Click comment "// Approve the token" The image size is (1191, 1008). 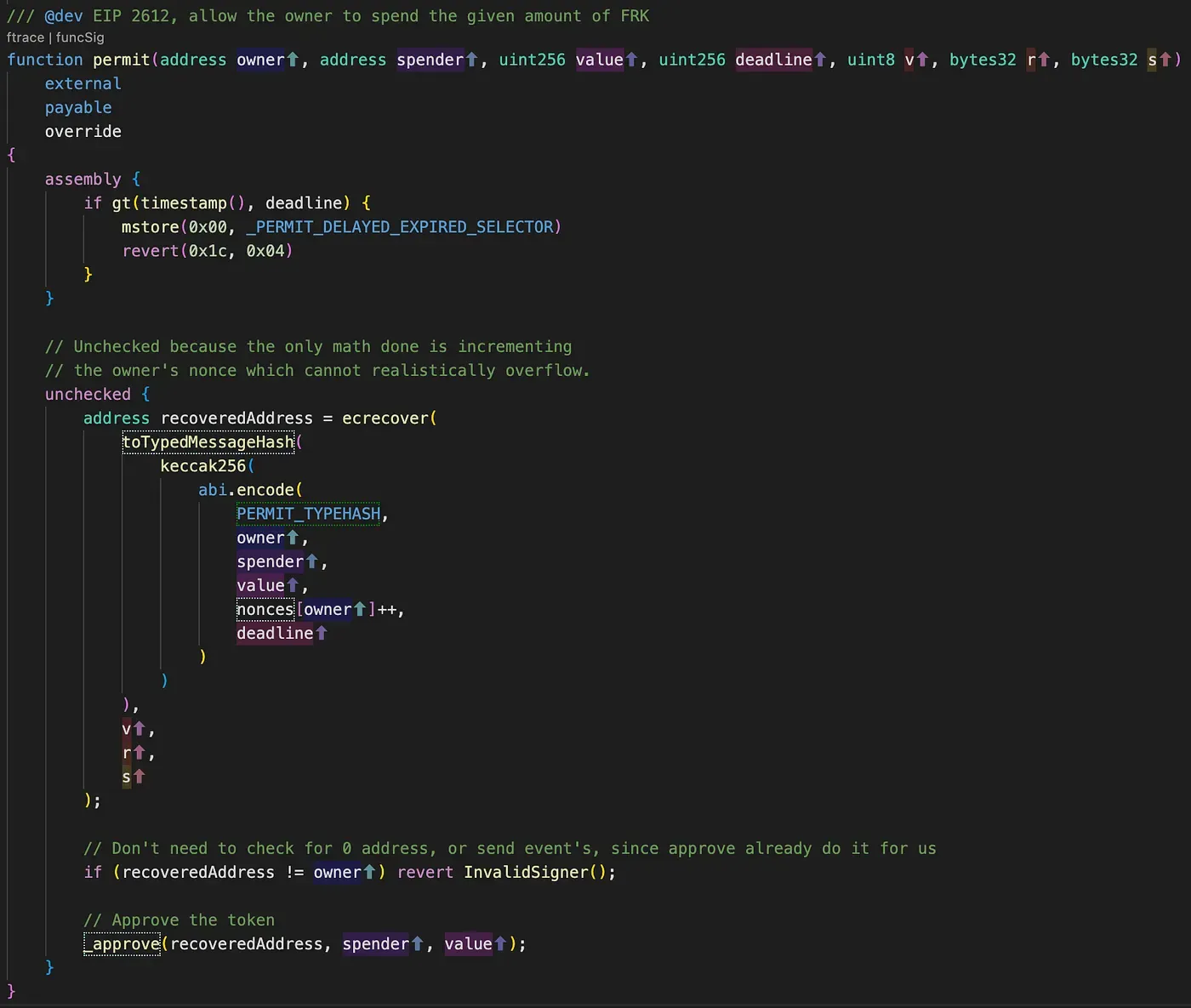point(180,920)
